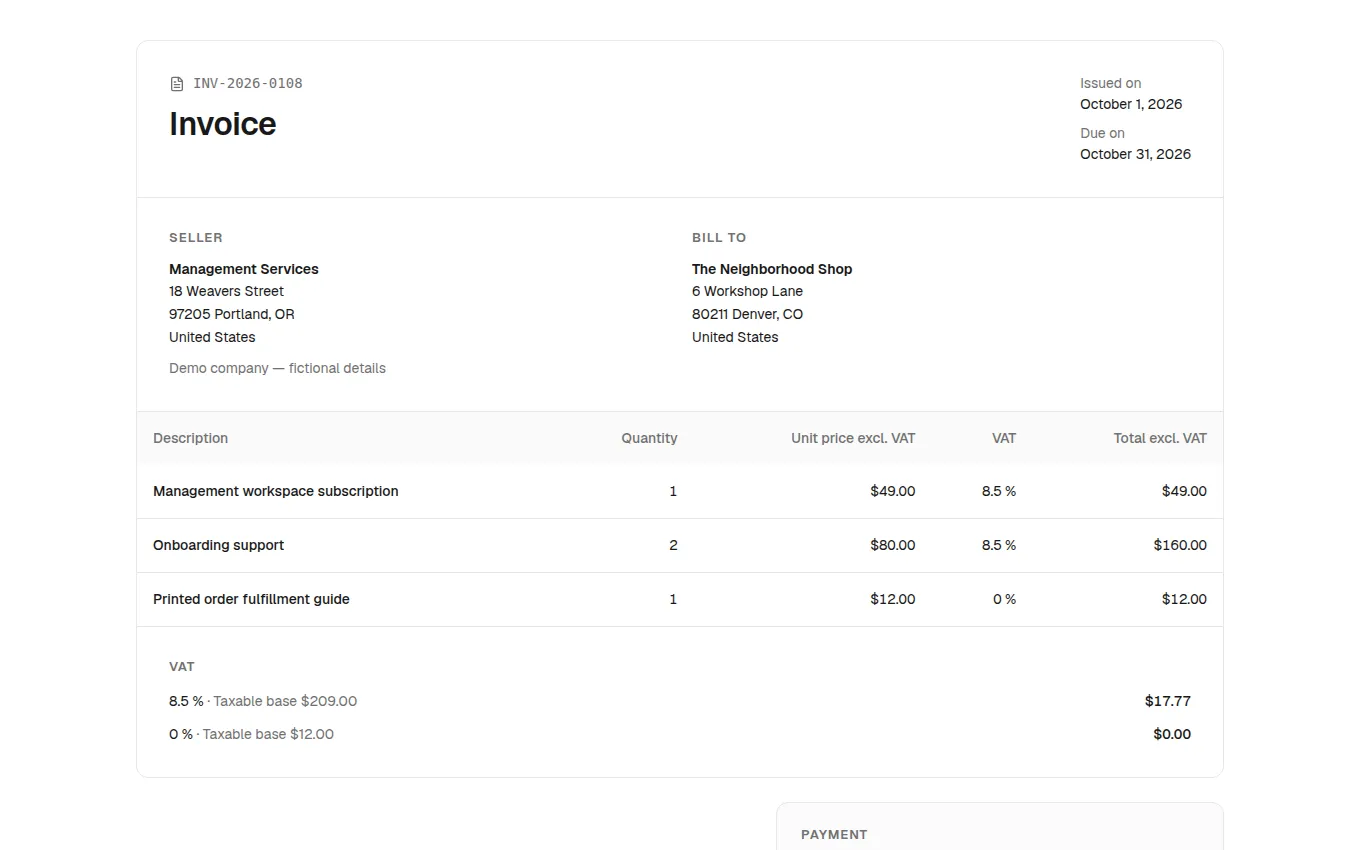Click the unit price of Management workspace subscription
Image resolution: width=1360 pixels, height=850 pixels.
click(893, 491)
